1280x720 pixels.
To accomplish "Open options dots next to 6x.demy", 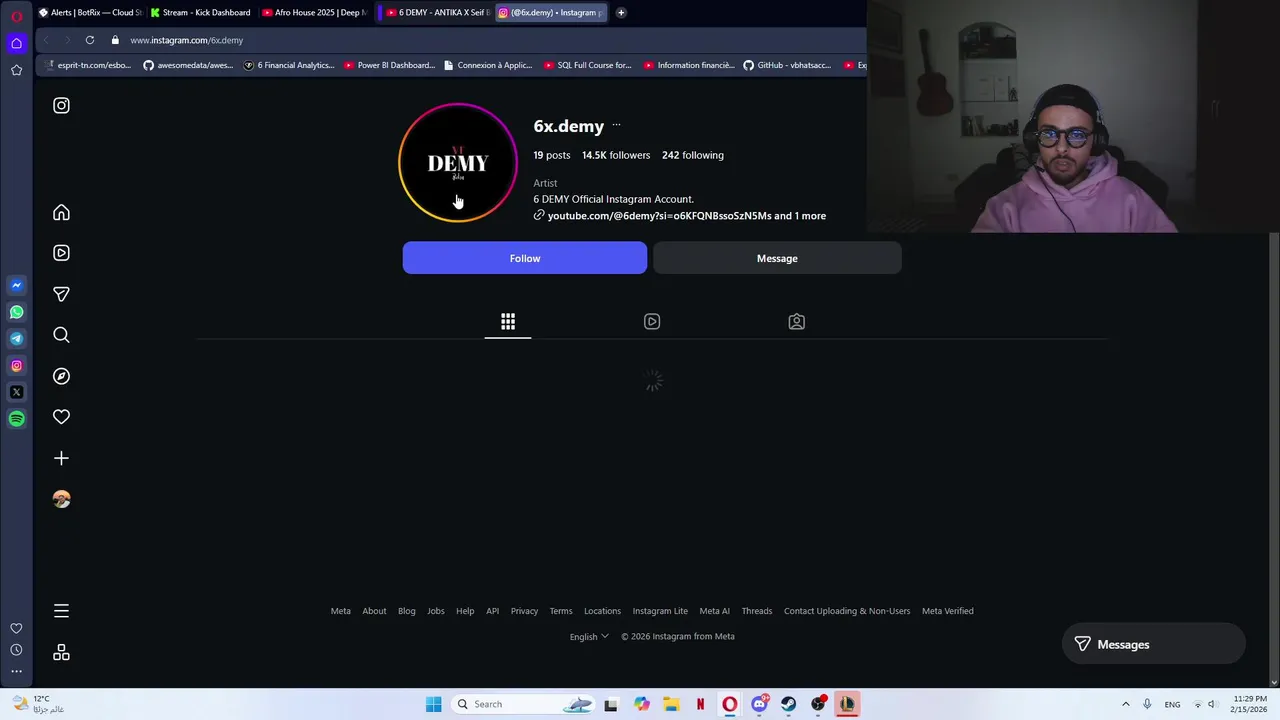I will tap(616, 126).
